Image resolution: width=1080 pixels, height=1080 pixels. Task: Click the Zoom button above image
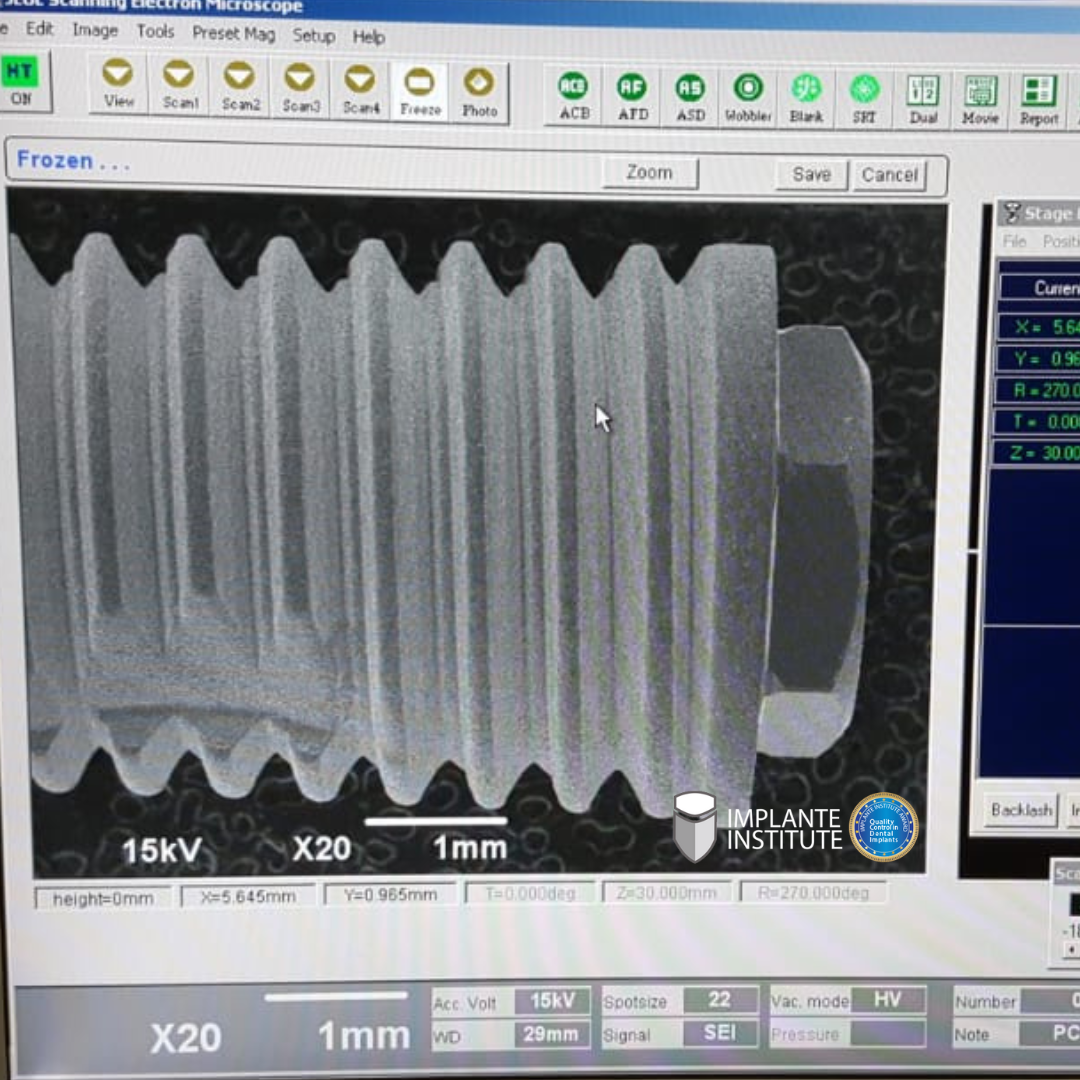coord(649,172)
